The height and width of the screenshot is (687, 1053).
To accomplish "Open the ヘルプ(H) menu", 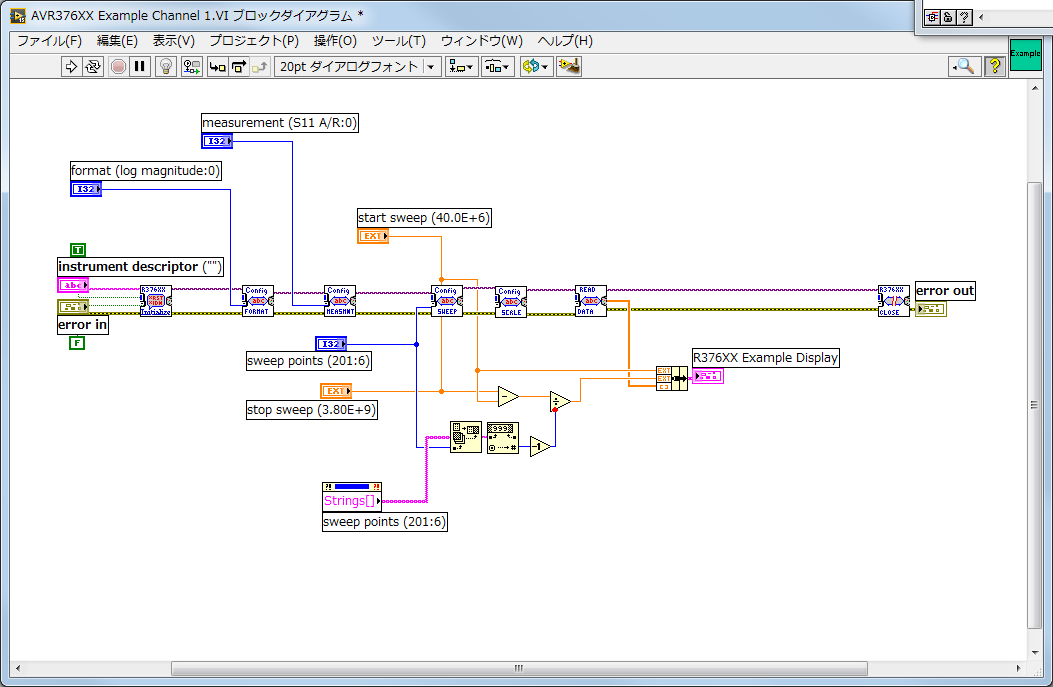I will coord(565,41).
